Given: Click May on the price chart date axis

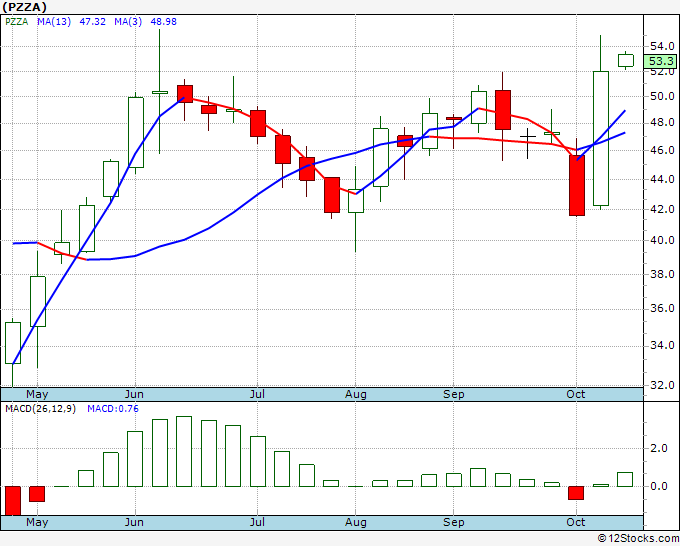Looking at the screenshot, I should pos(37,395).
